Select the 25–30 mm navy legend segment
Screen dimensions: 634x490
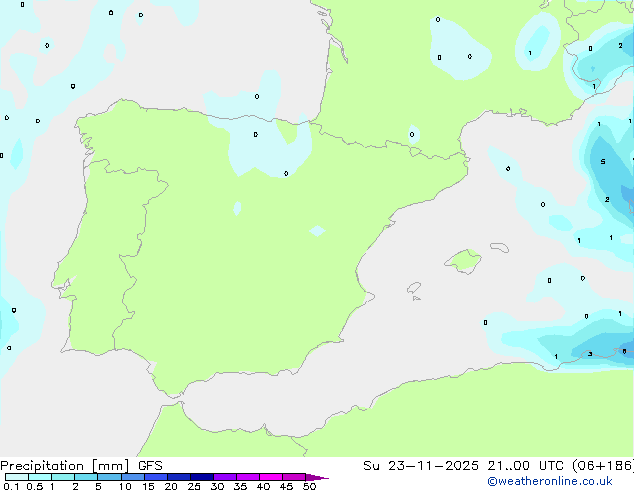(202, 477)
